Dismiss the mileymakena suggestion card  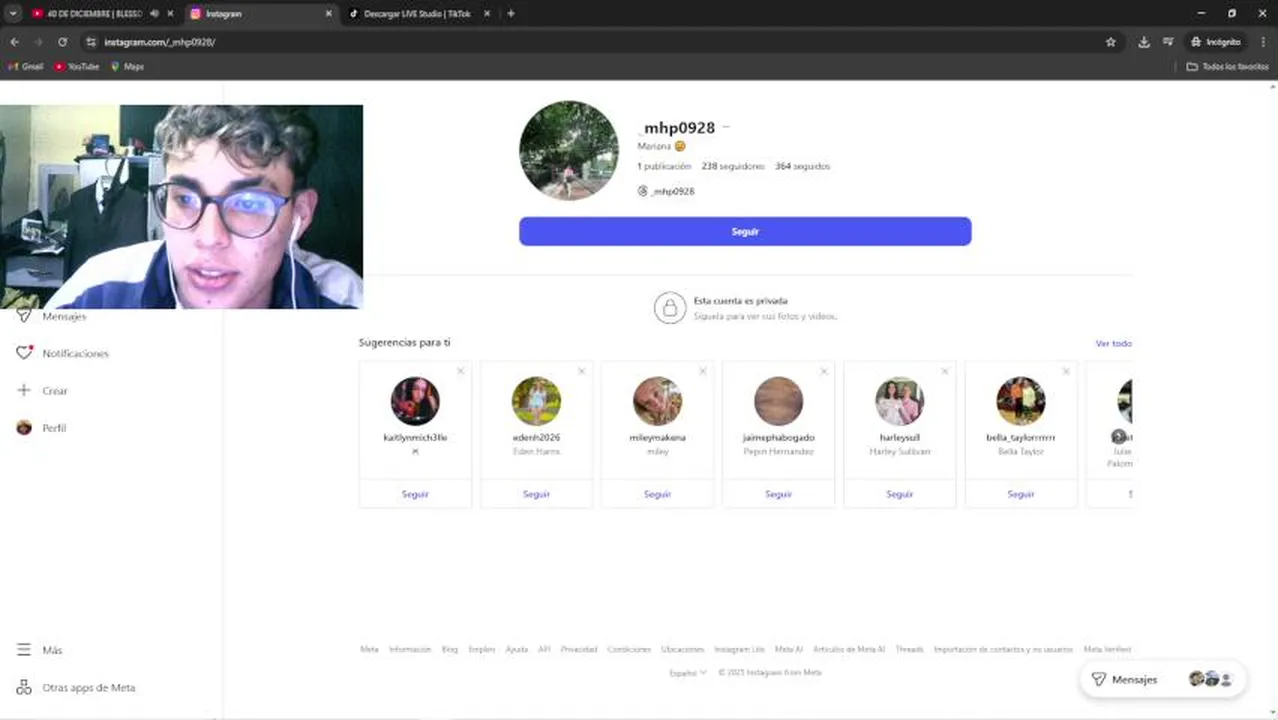(x=702, y=371)
